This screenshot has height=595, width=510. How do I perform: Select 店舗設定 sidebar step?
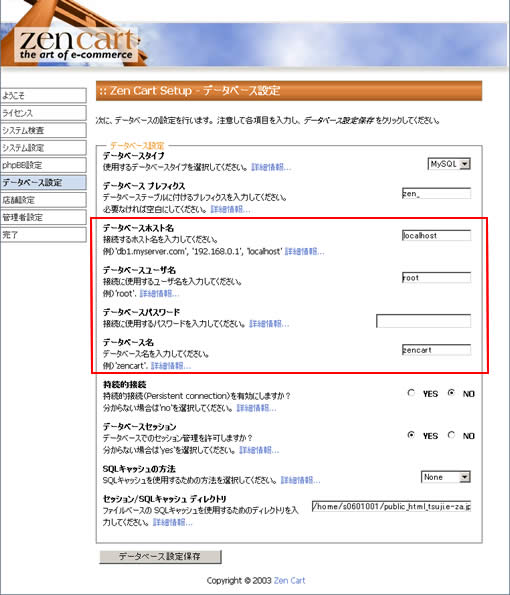[43, 200]
